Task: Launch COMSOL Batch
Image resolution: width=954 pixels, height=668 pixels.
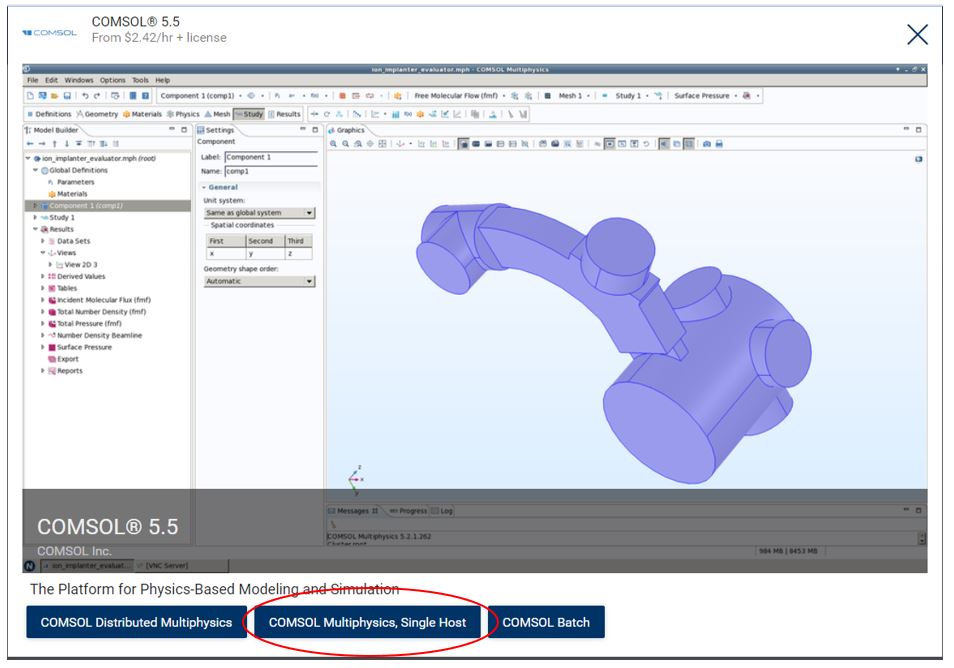Action: pyautogui.click(x=546, y=622)
